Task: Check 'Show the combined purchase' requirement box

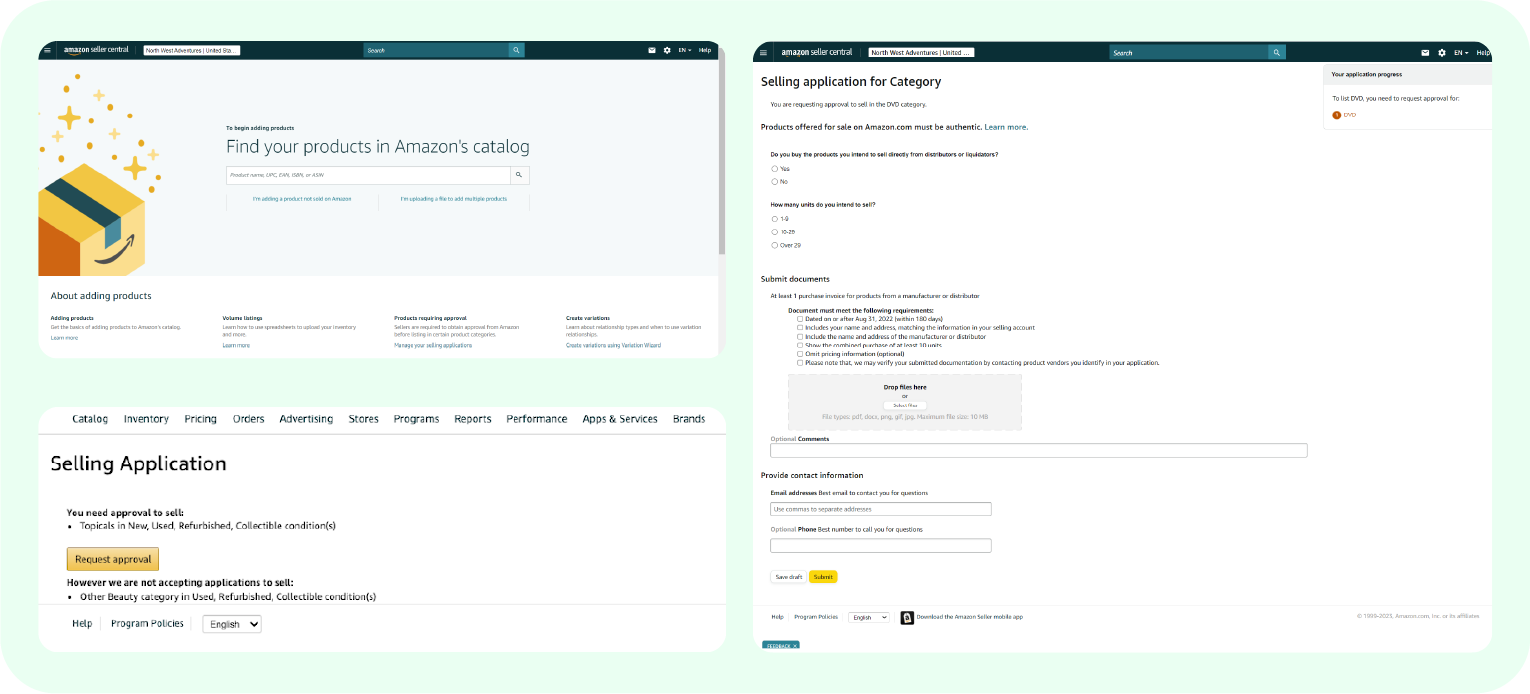Action: 800,345
